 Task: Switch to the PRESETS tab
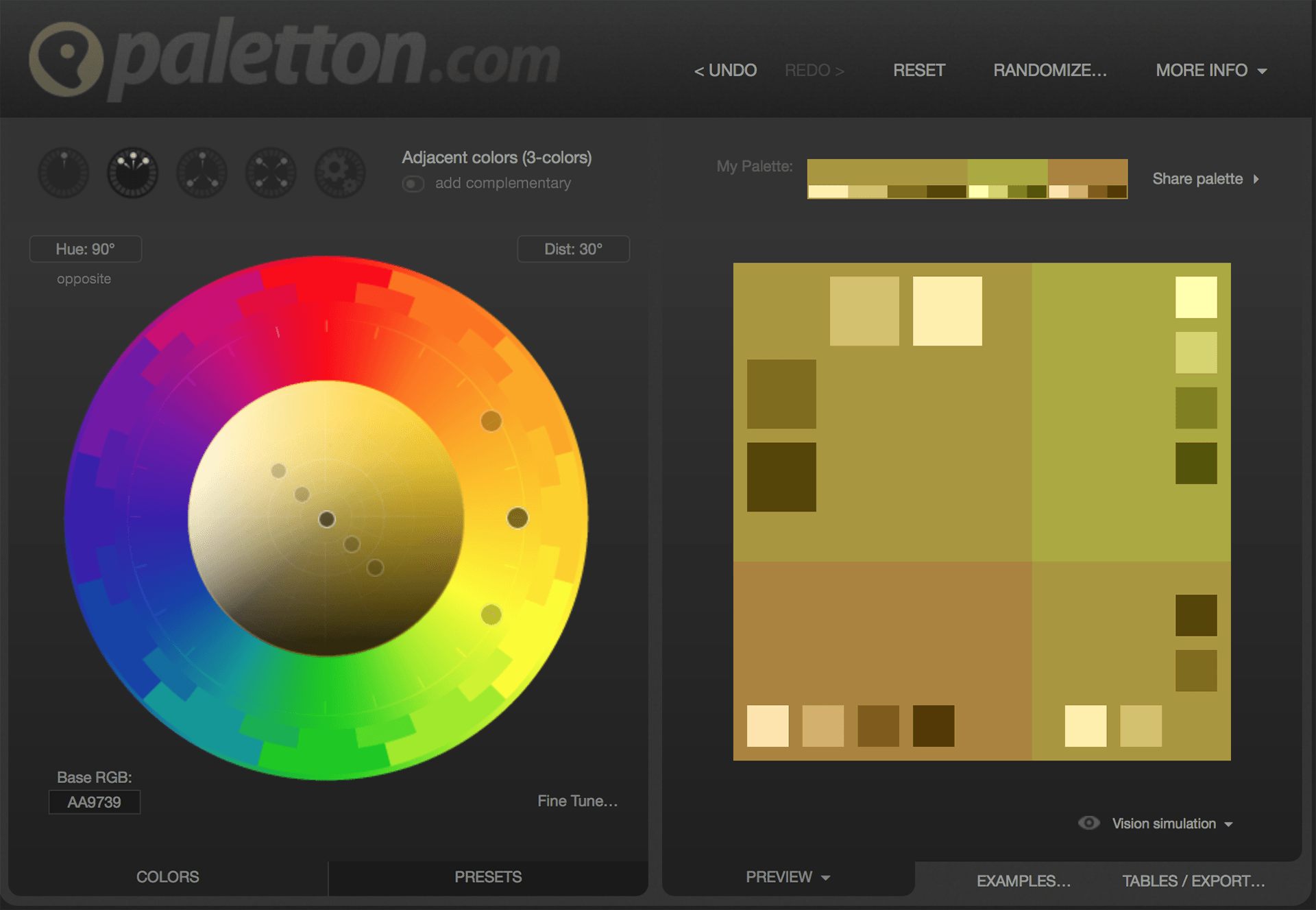pyautogui.click(x=488, y=878)
